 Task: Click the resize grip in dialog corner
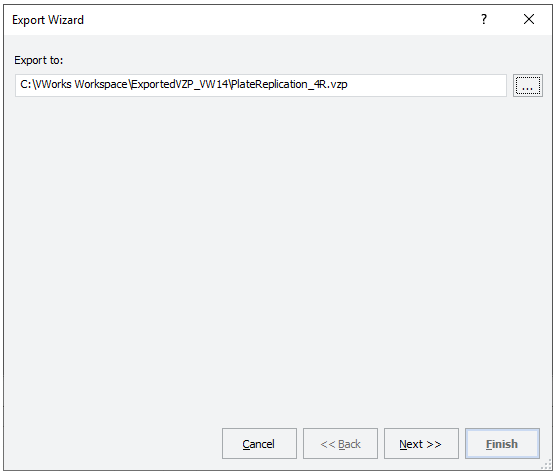(546, 465)
